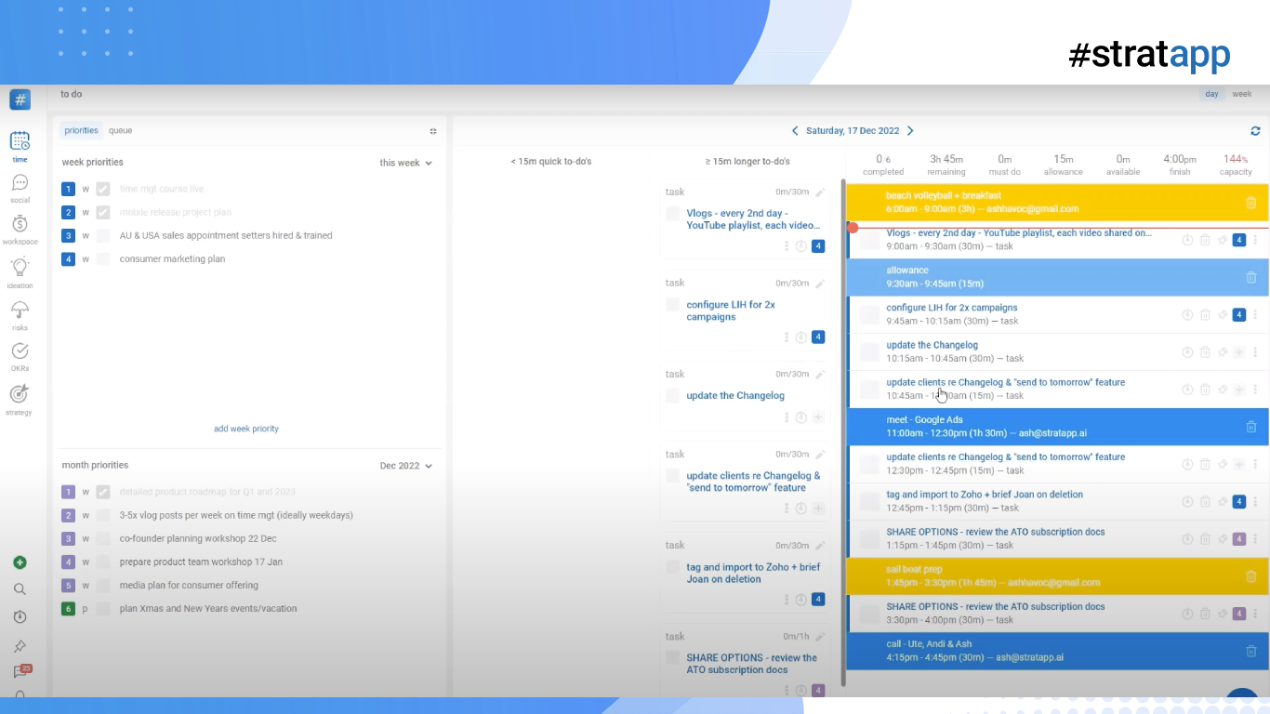
Task: Uncheck mobile release project plan priority
Action: pos(103,212)
